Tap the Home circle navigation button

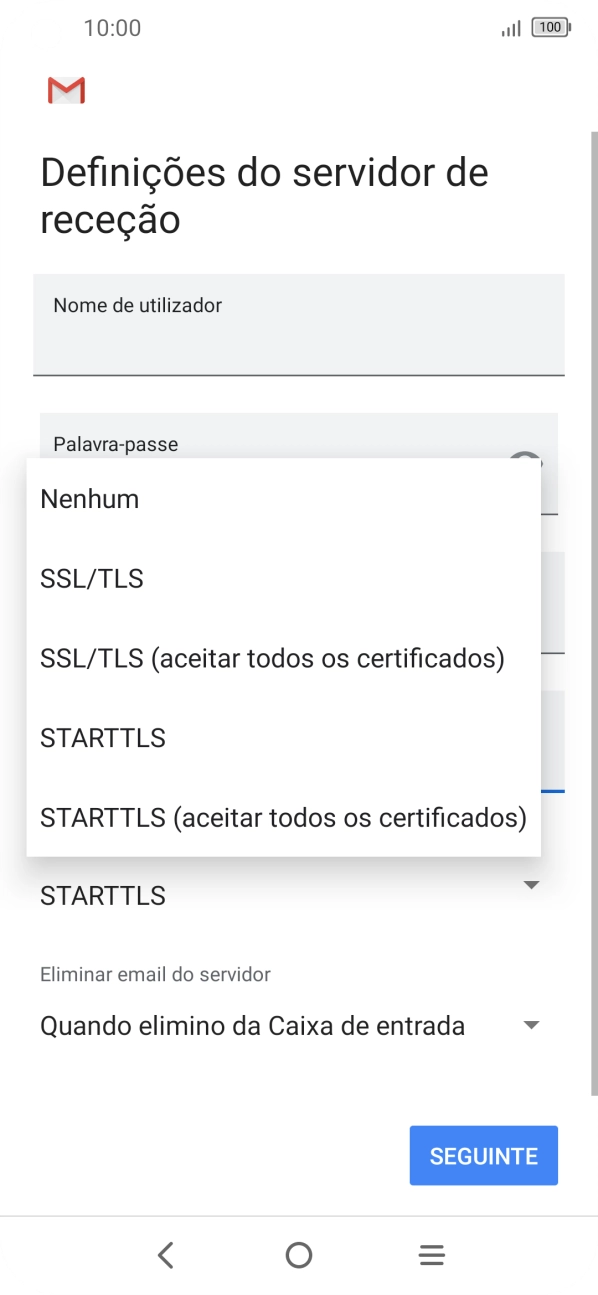tap(298, 1255)
